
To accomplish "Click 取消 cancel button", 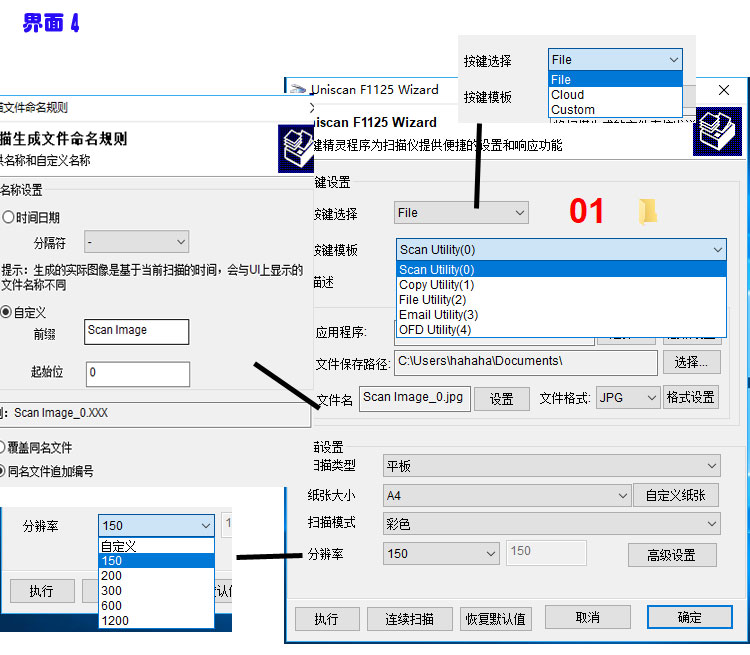I will 588,617.
